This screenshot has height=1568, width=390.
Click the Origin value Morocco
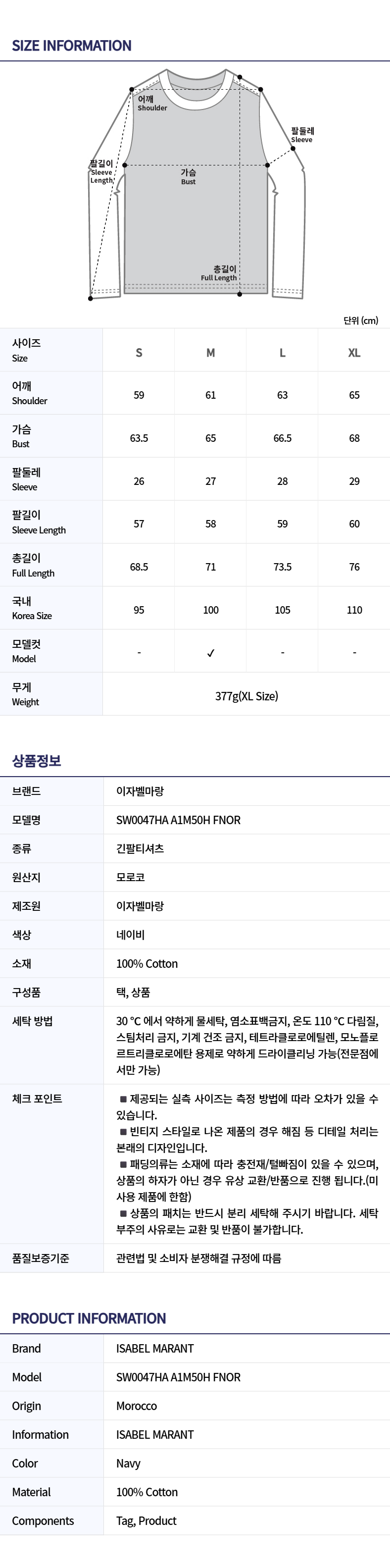[136, 1406]
